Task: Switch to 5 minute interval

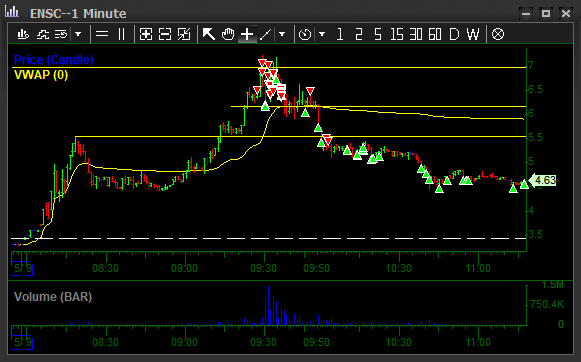Action: click(x=378, y=34)
